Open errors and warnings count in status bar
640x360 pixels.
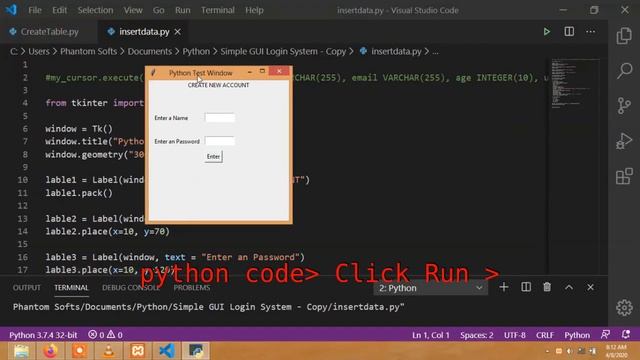tap(105, 335)
